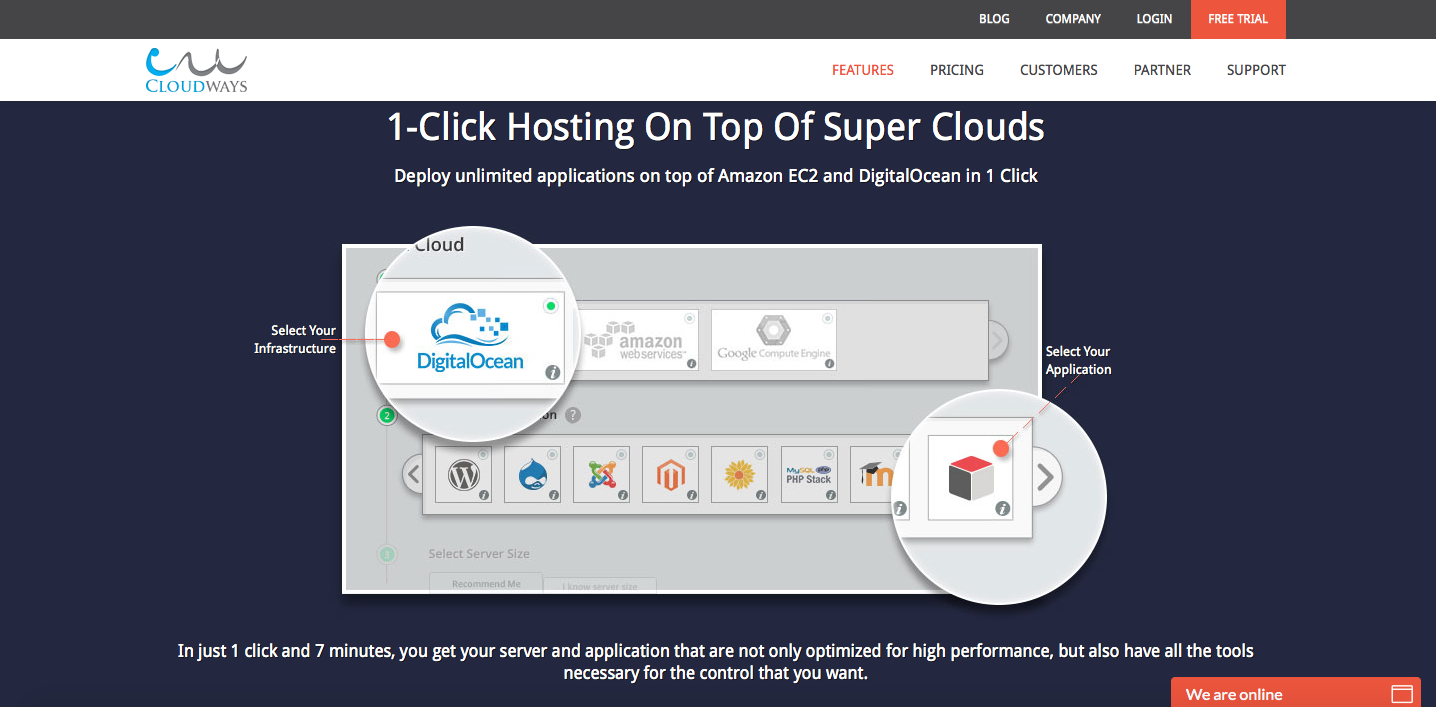Select the DigitalOcean cloud logo

[470, 337]
